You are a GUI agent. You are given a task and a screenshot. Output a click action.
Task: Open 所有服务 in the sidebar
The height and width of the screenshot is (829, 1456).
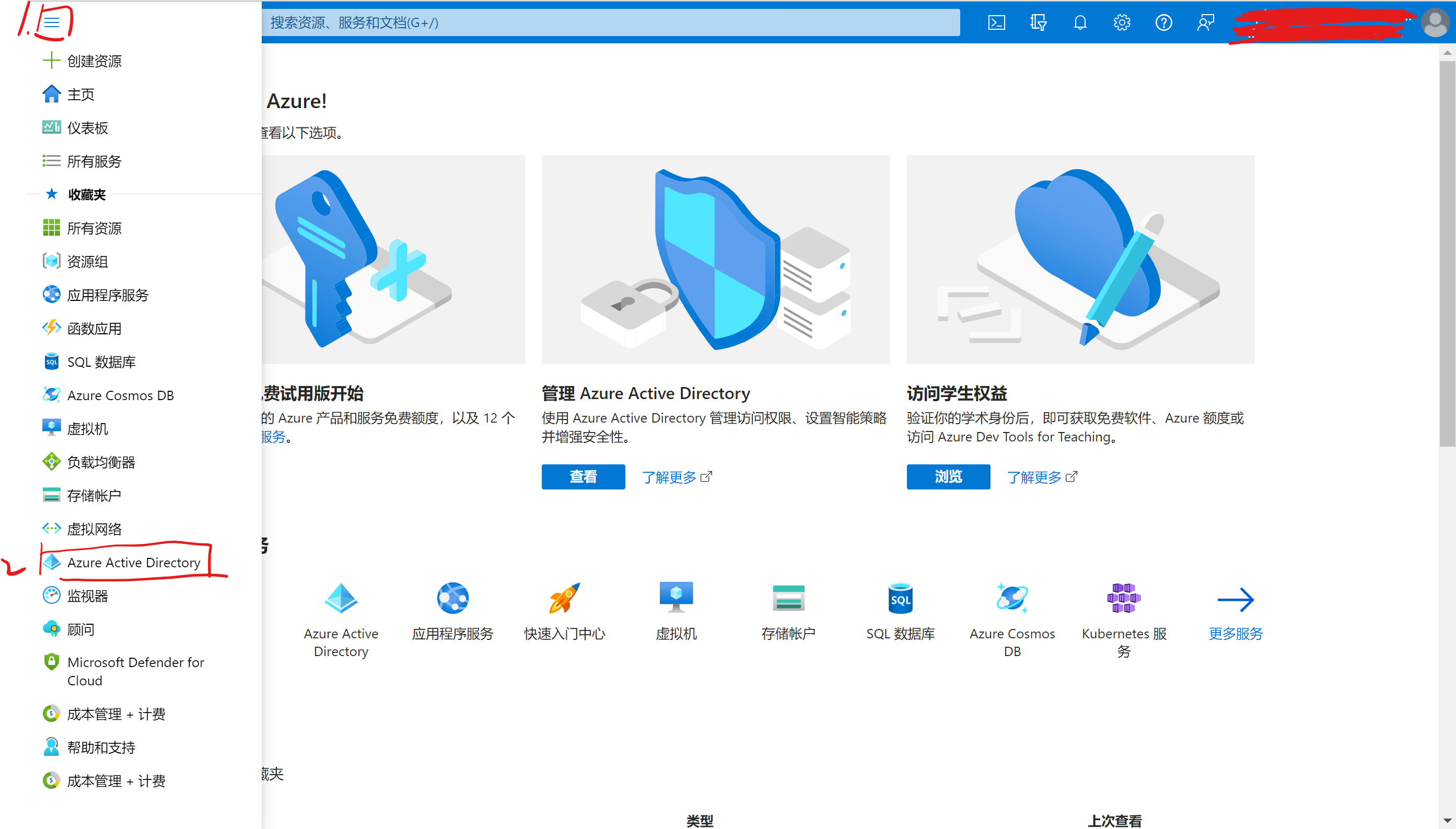(82, 161)
